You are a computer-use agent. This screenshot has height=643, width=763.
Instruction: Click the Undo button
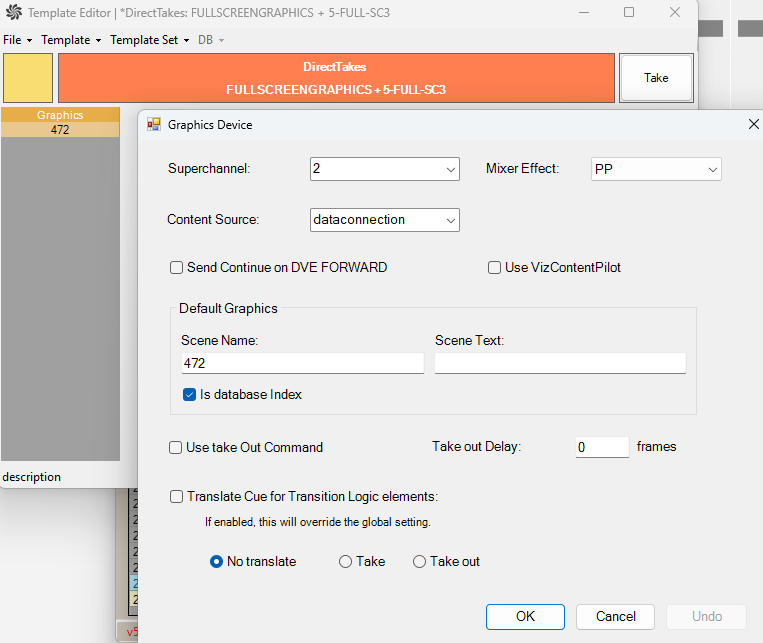(707, 617)
